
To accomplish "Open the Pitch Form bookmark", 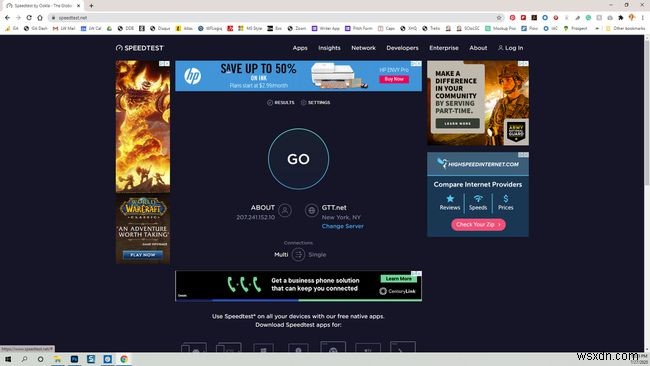I will coord(359,28).
